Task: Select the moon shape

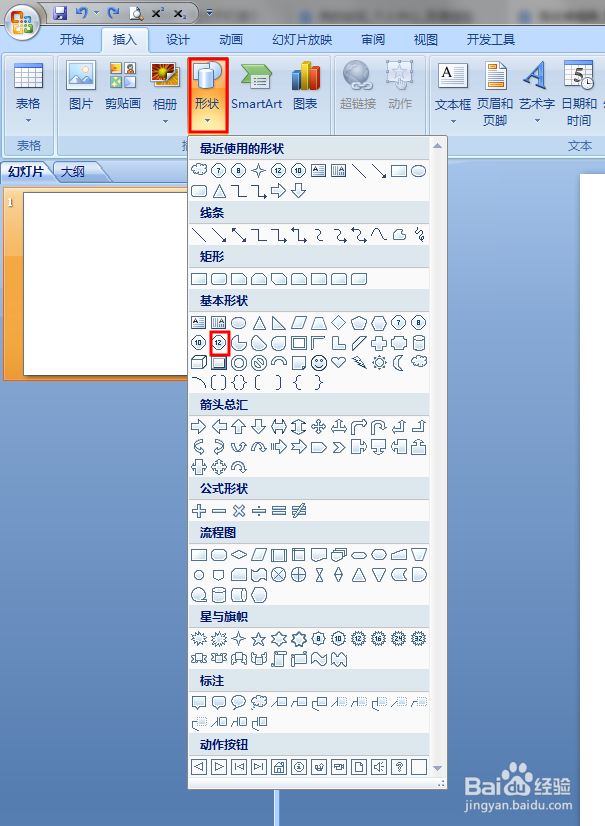Action: tap(399, 362)
